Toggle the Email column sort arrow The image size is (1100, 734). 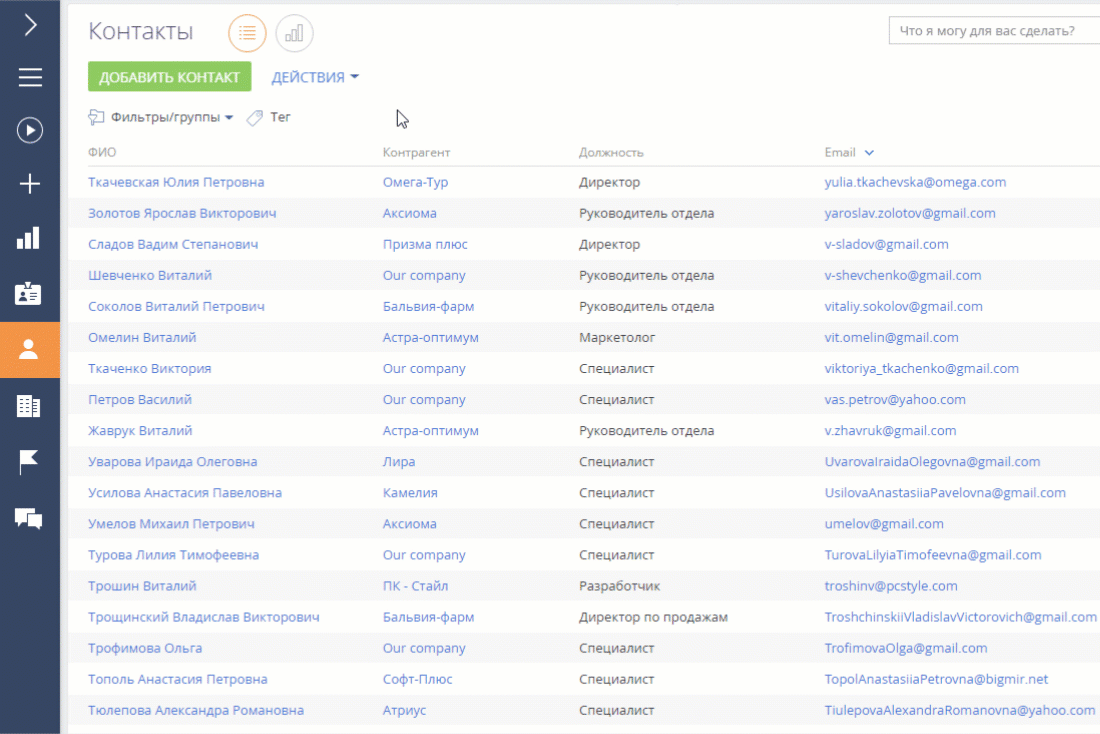click(869, 152)
